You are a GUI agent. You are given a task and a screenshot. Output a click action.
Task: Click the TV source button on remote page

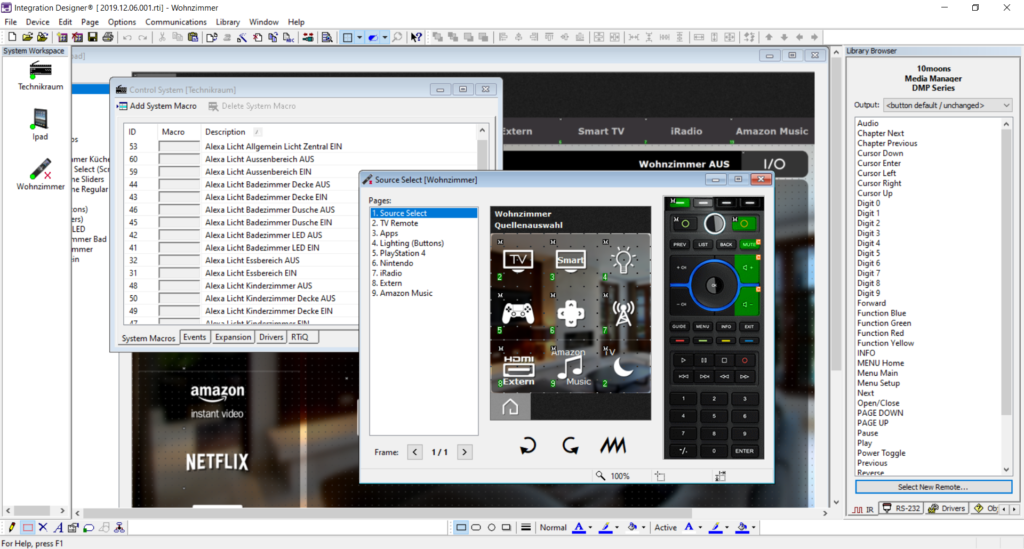coord(518,260)
